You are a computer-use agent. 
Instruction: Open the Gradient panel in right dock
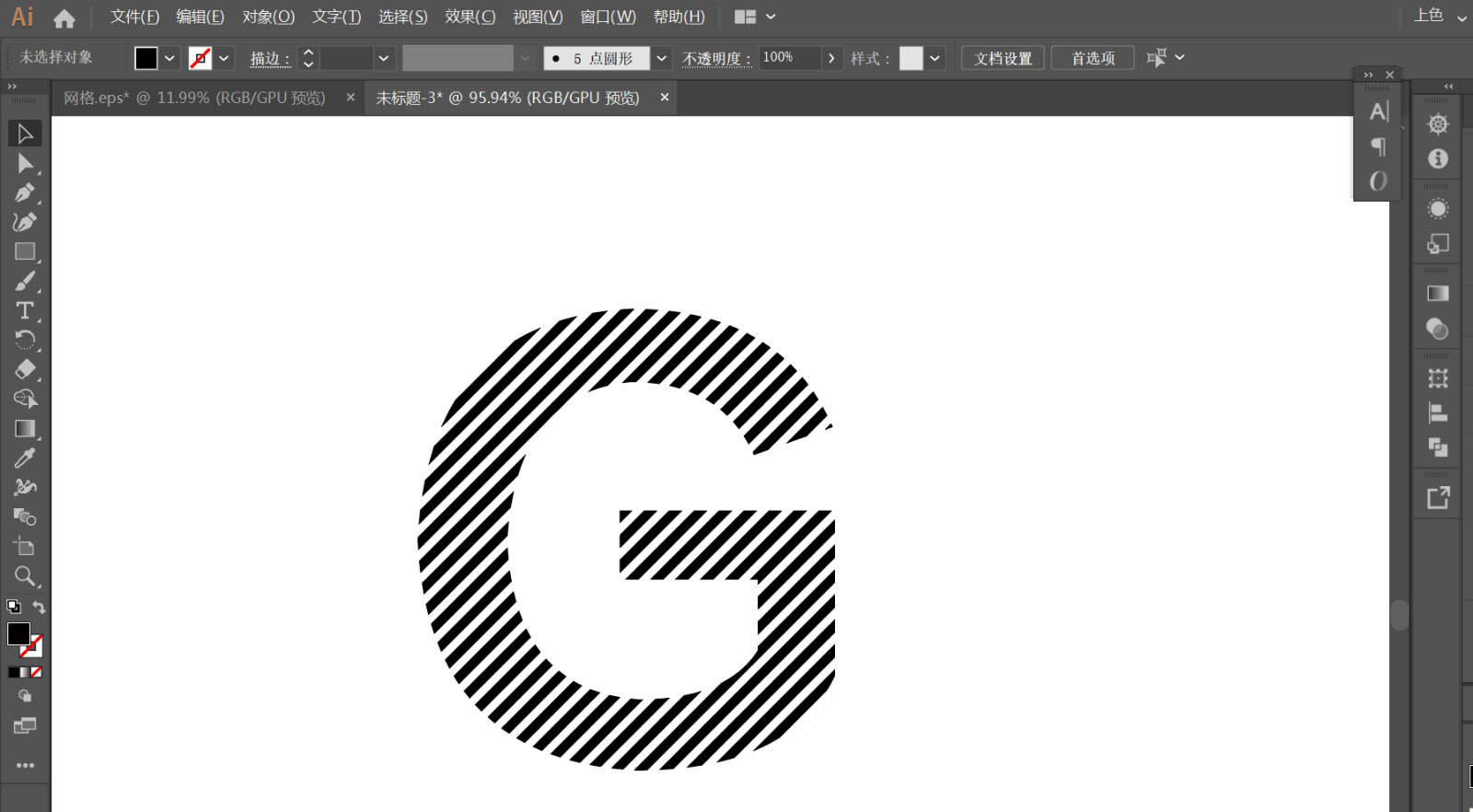pos(1438,294)
